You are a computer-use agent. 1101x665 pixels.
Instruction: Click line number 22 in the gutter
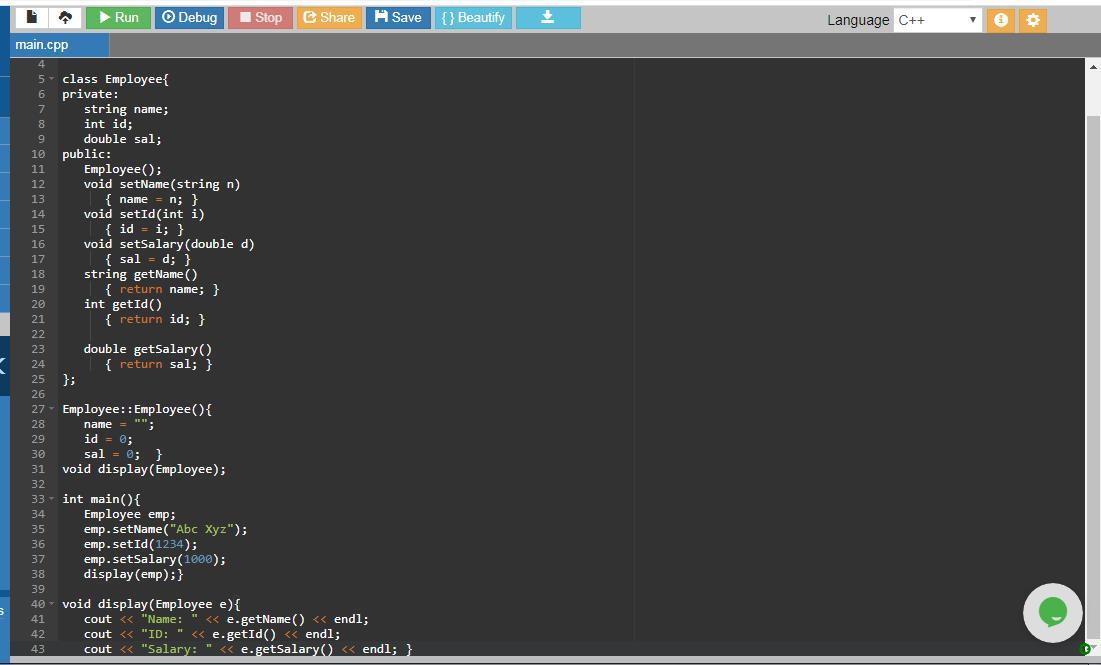[x=38, y=334]
